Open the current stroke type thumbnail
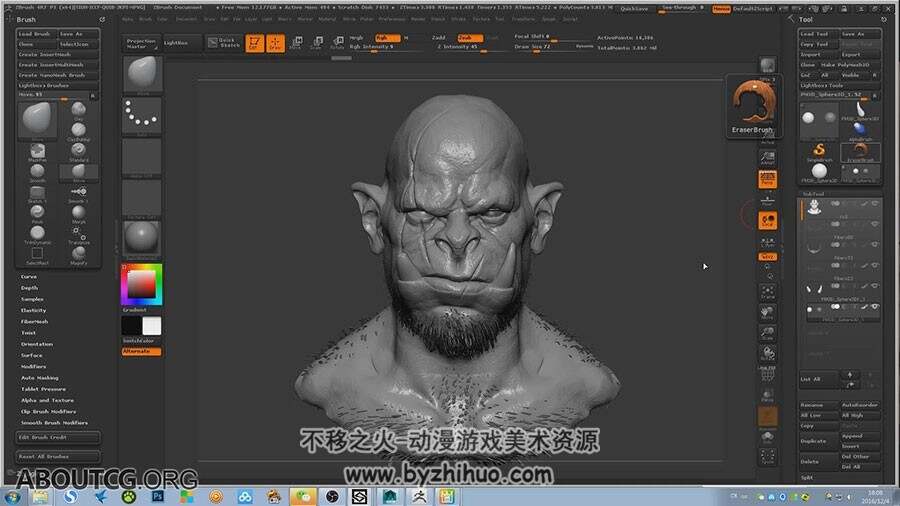This screenshot has width=900, height=506. click(142, 115)
